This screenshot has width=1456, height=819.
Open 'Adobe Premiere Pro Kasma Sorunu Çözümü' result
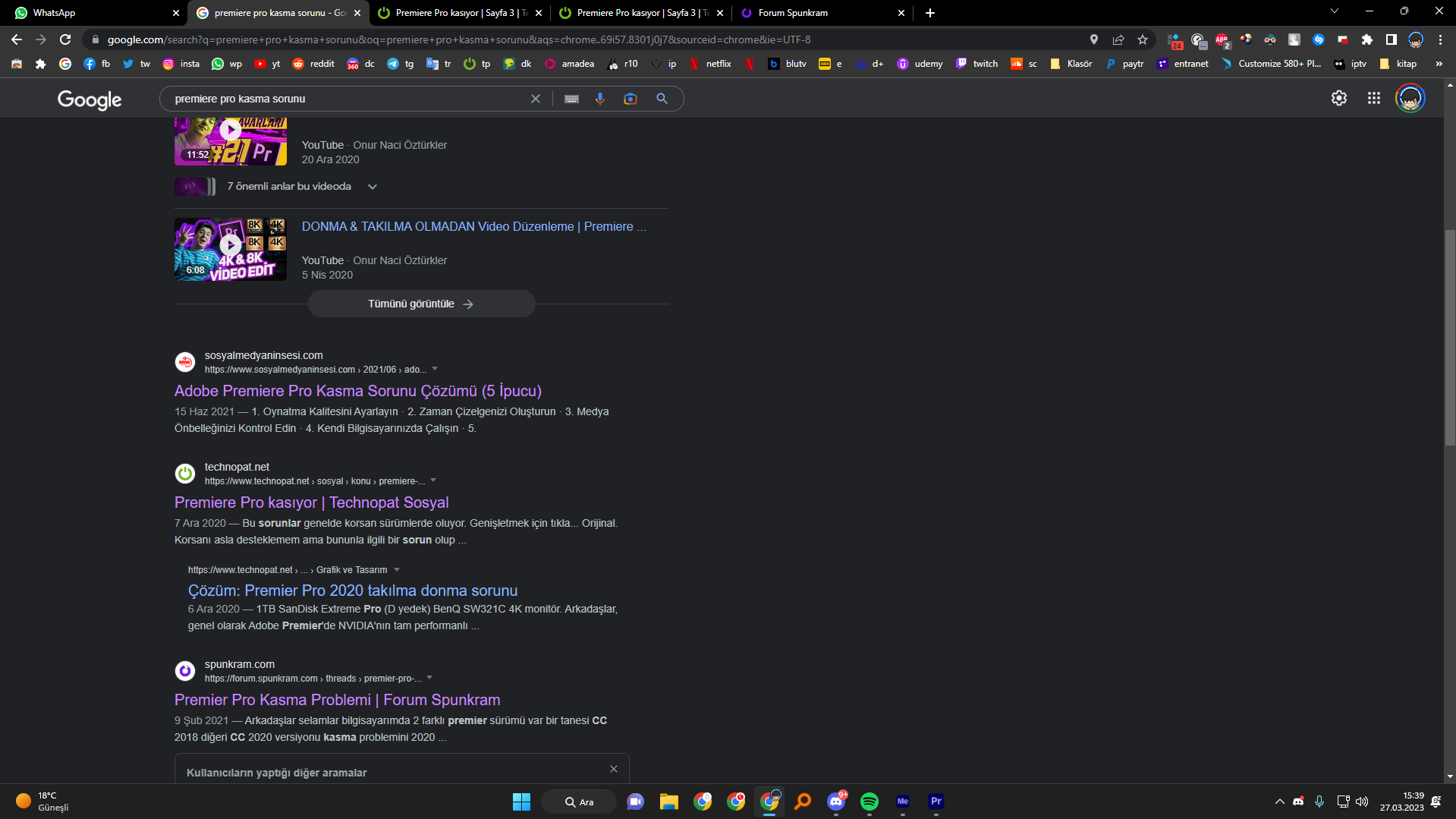(x=358, y=391)
